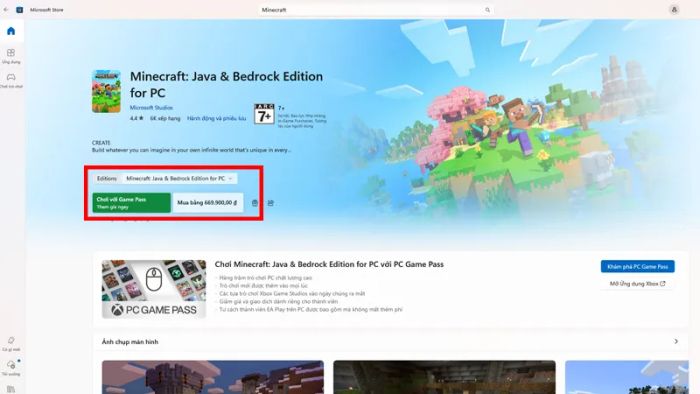Viewport: 700px width, 394px height.
Task: Open the second dark cave screenshot thumbnail
Action: (444, 377)
